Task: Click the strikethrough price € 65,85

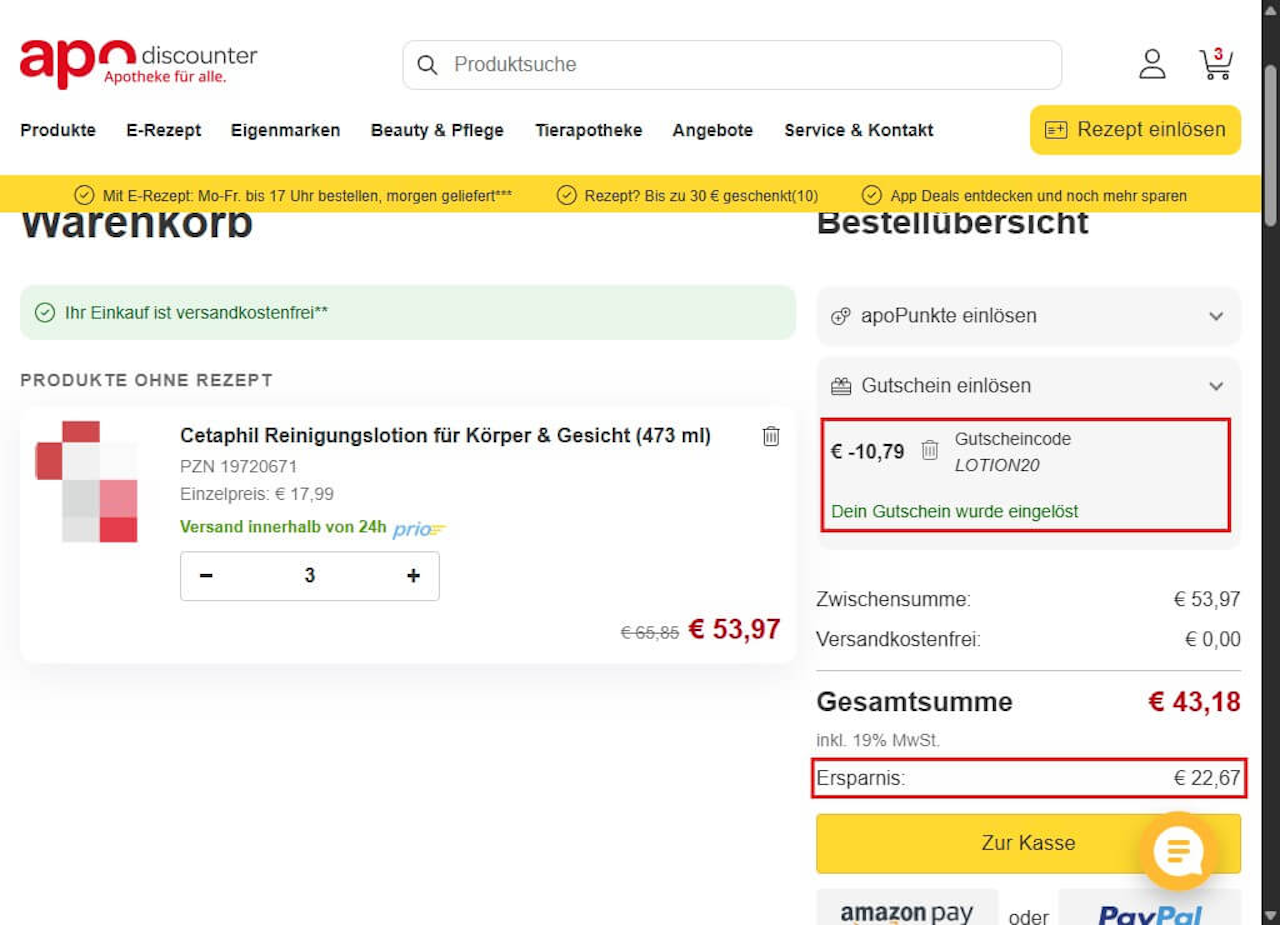Action: pos(650,632)
